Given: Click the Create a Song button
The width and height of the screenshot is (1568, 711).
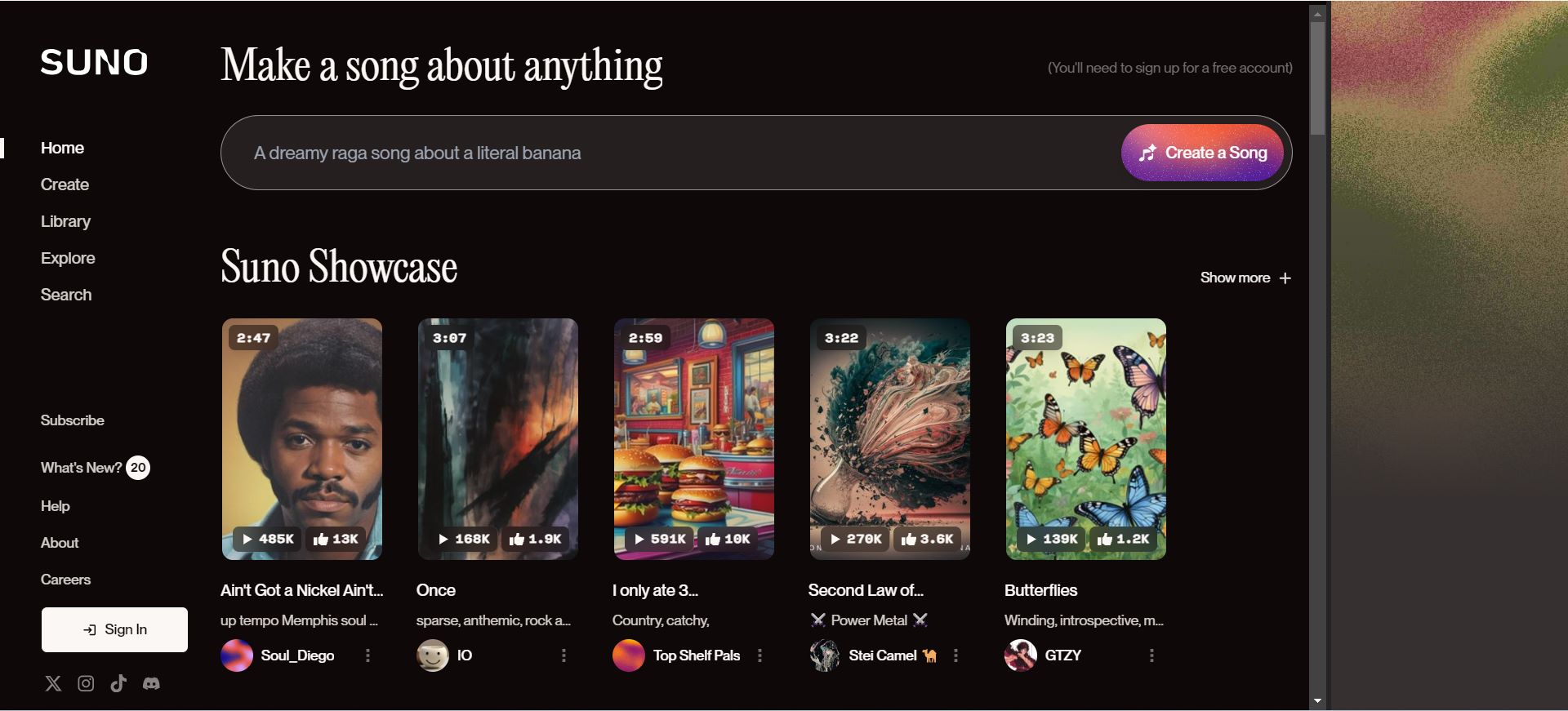Looking at the screenshot, I should (1202, 153).
